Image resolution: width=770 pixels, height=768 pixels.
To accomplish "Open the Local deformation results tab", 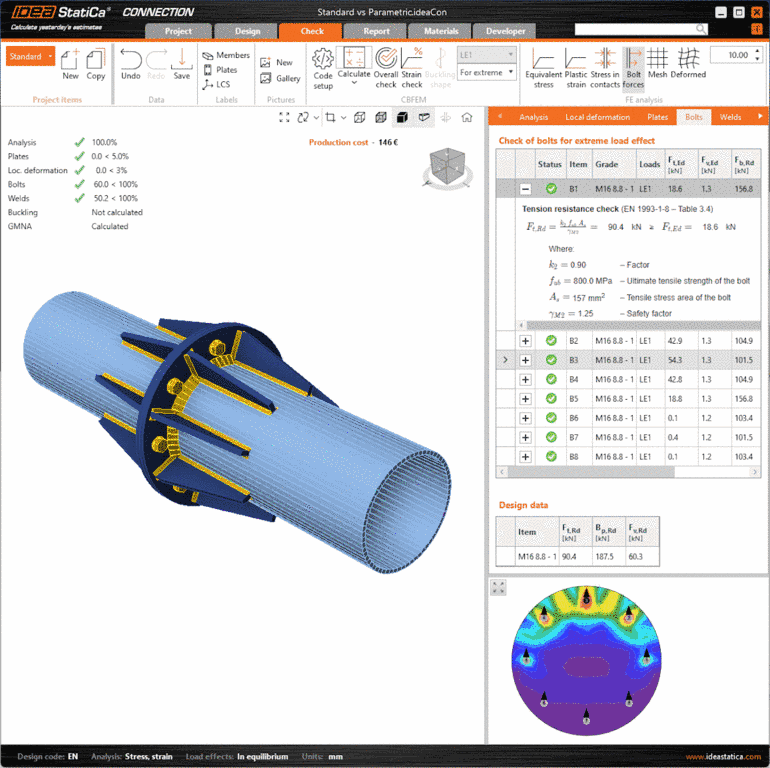I will (597, 117).
